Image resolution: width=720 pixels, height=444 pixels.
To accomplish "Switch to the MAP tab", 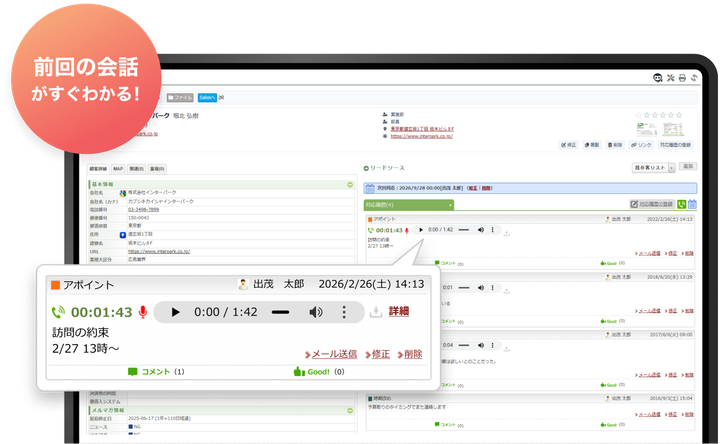I will click(118, 169).
